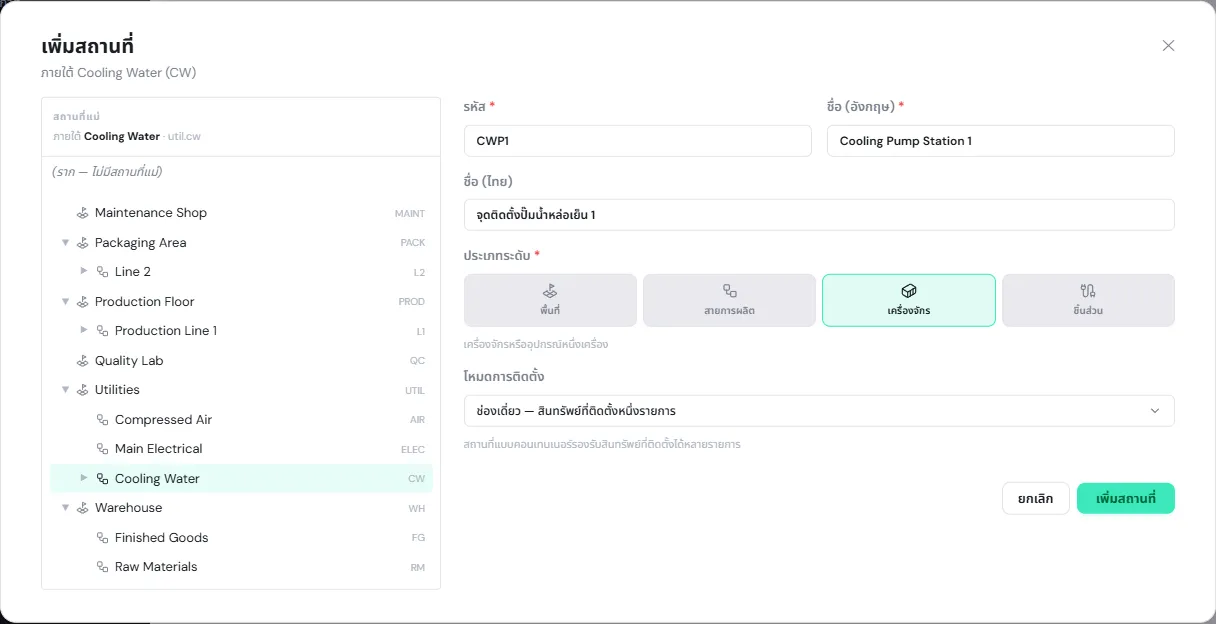Click the Cooling Water line icon

point(102,479)
